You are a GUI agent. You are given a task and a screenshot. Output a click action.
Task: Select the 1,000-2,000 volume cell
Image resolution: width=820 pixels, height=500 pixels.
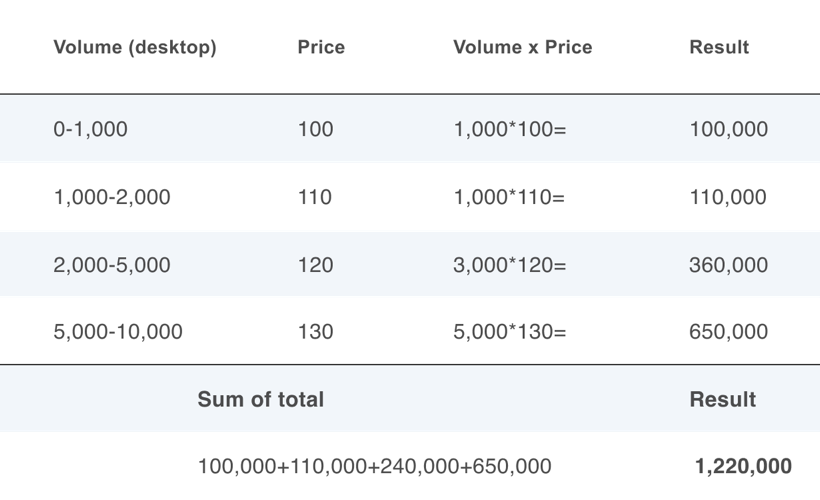click(x=112, y=197)
